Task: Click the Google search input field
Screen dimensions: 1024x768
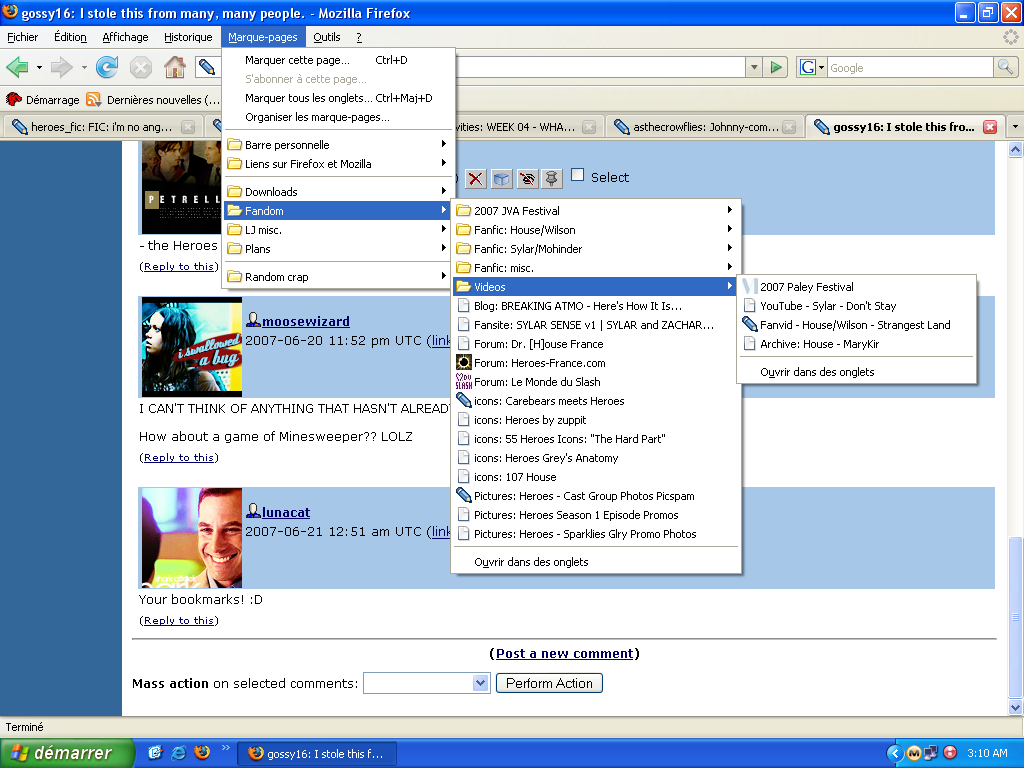Action: [908, 68]
